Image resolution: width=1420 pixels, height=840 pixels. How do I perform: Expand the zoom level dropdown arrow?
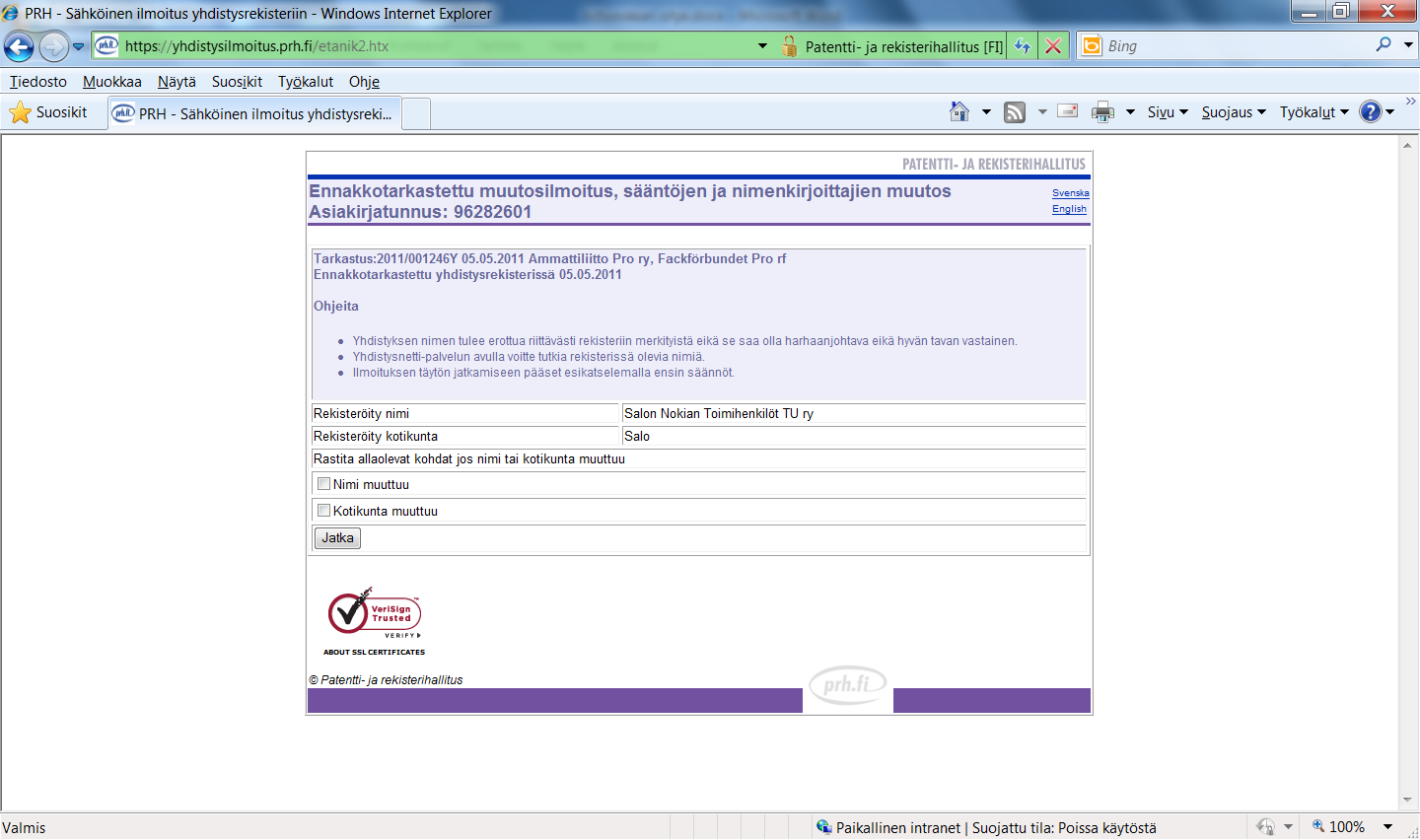[1387, 827]
